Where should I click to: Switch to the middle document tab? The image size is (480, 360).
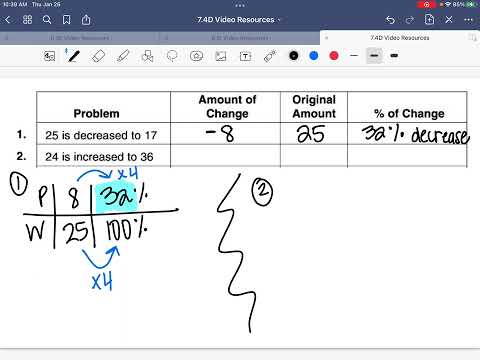pyautogui.click(x=240, y=38)
